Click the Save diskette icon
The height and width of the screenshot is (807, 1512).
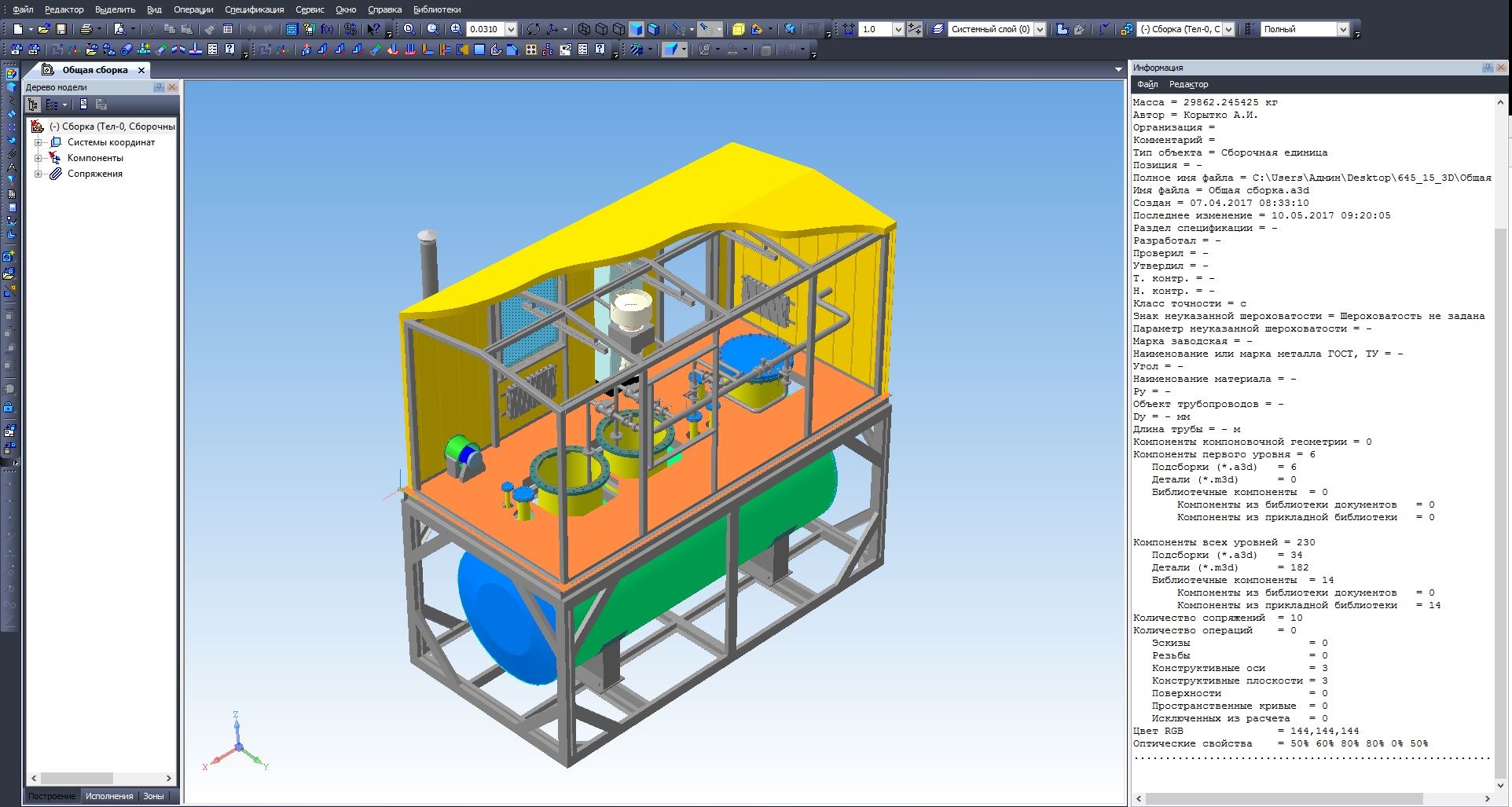tap(61, 29)
